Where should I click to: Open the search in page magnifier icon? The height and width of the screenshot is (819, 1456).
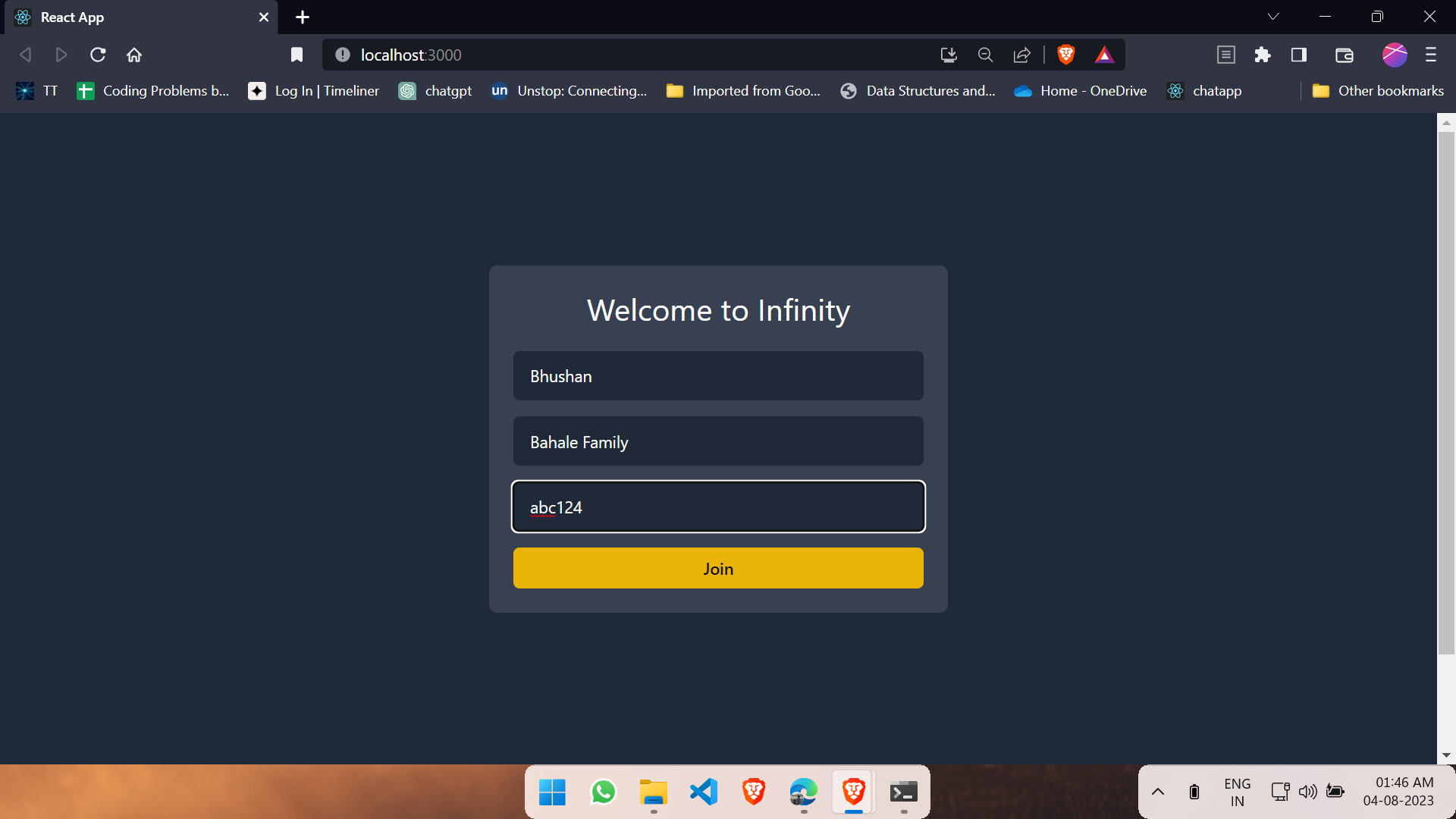(985, 55)
